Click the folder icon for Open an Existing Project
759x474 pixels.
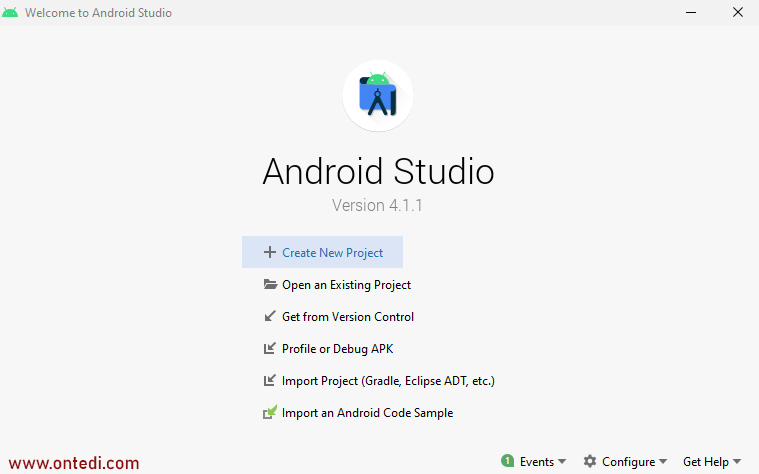coord(270,284)
